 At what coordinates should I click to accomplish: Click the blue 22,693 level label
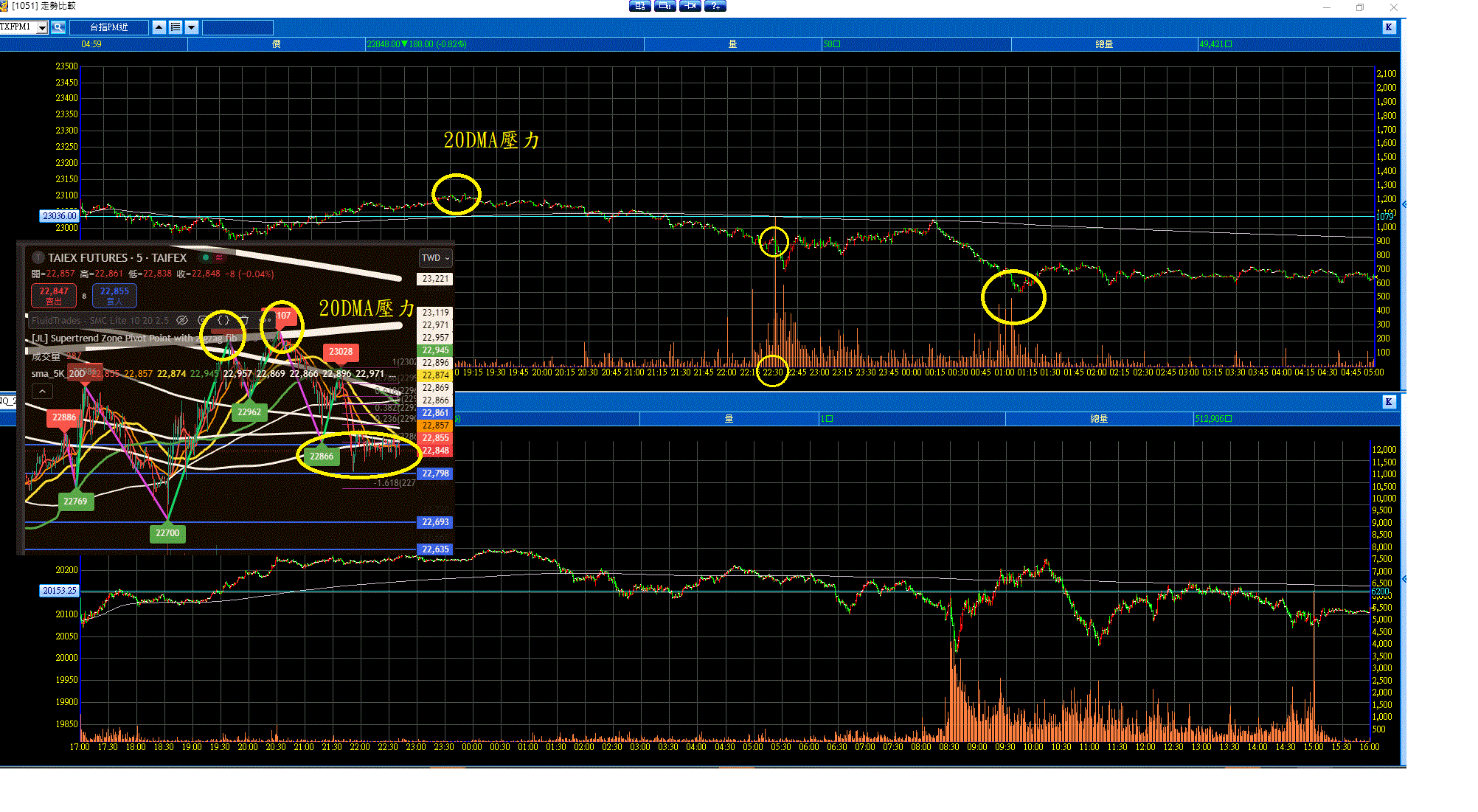(435, 522)
